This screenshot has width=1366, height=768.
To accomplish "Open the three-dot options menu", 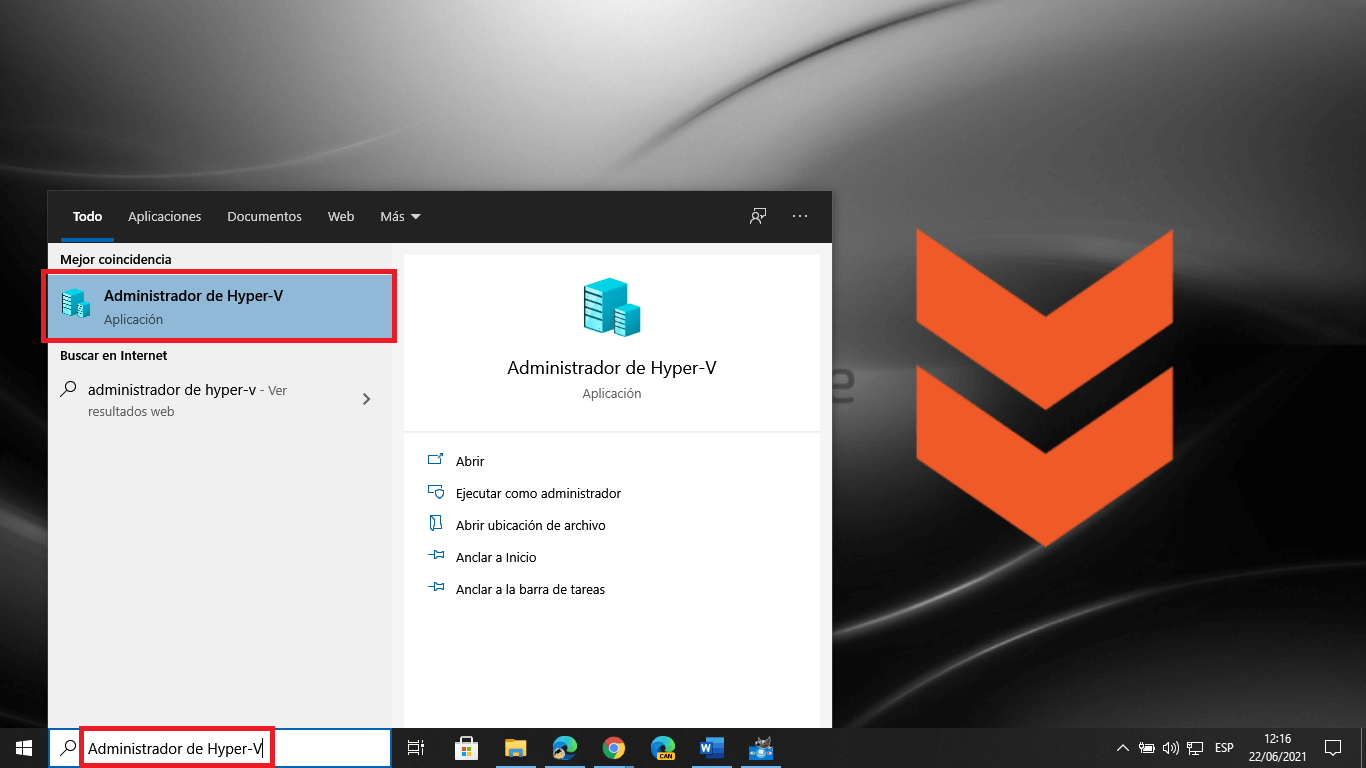I will tap(800, 216).
